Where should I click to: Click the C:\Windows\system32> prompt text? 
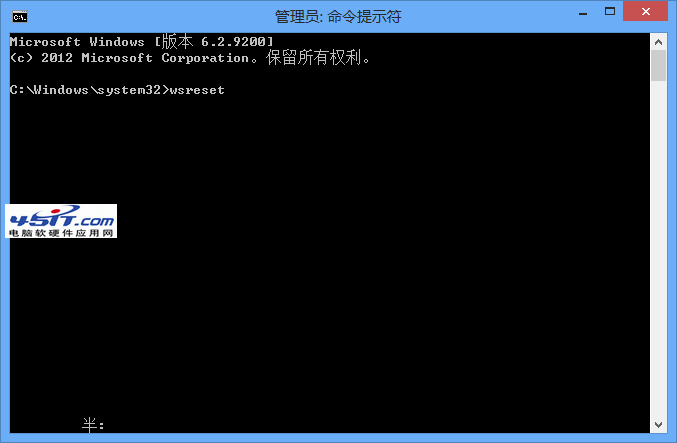click(x=89, y=90)
